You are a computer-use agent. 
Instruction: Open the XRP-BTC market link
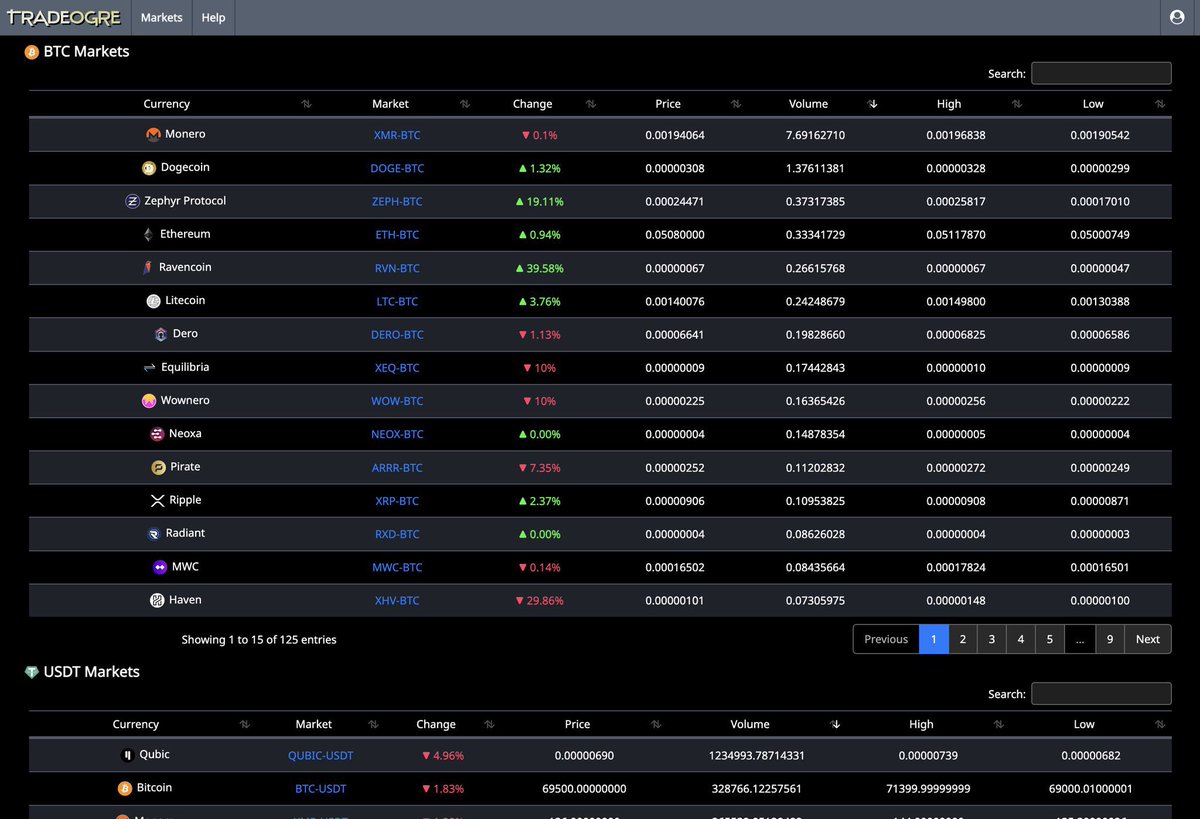coord(397,501)
